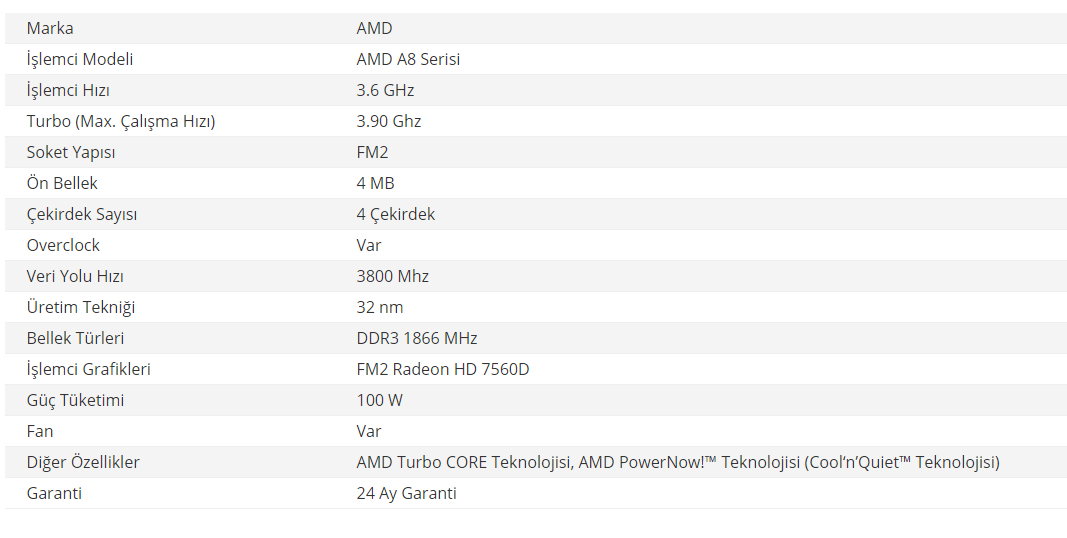This screenshot has height=538, width=1067.
Task: Click the 24 Ay Garanti value
Action: click(406, 493)
